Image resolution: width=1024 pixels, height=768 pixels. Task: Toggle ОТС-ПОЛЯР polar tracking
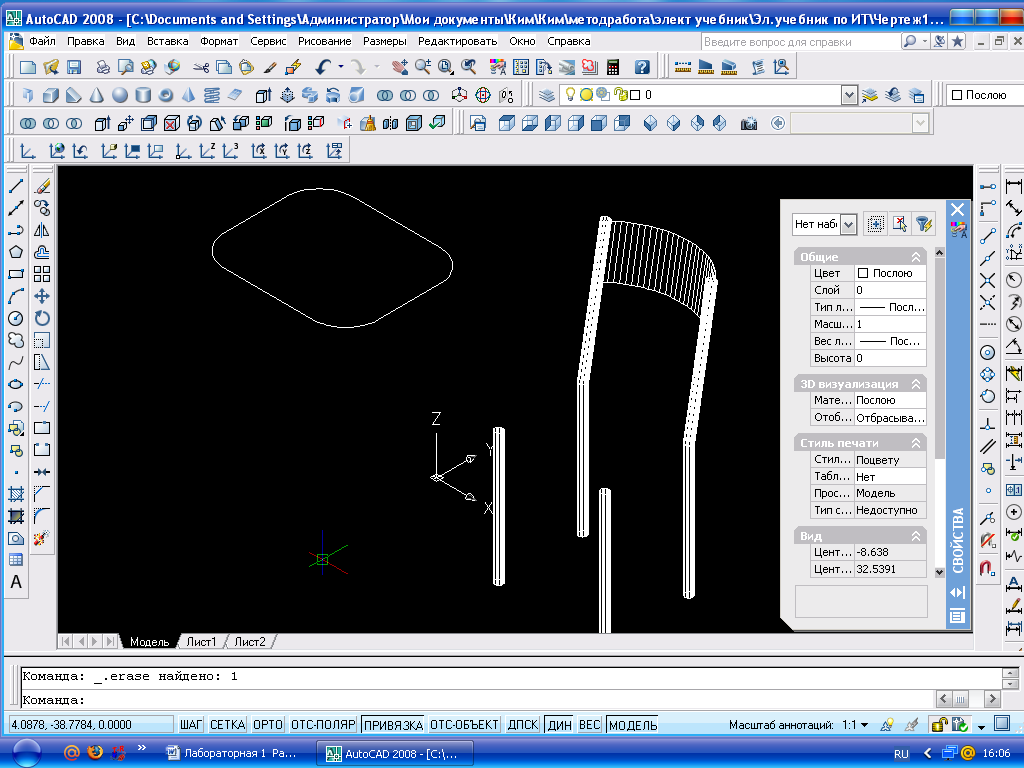[x=323, y=725]
